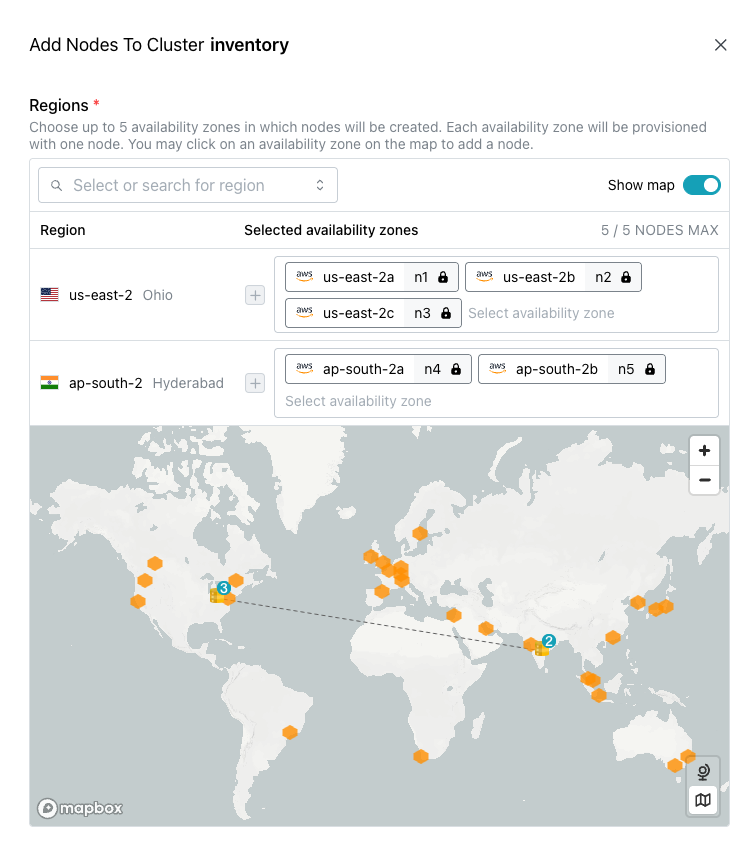Viewport: 742px width, 842px height.
Task: Select the flat map view icon
Action: (x=703, y=800)
